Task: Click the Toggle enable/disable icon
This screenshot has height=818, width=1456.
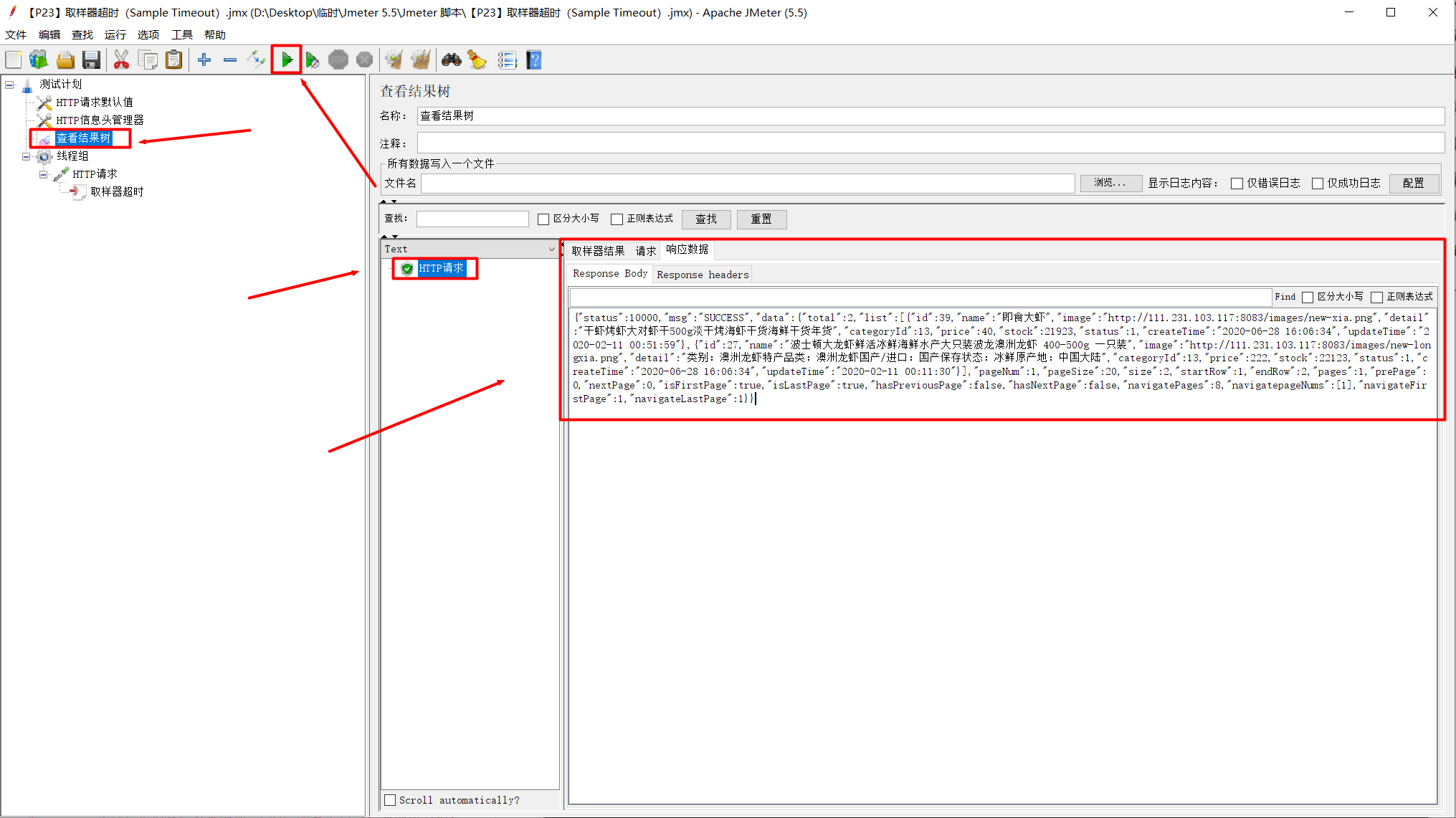Action: click(256, 60)
